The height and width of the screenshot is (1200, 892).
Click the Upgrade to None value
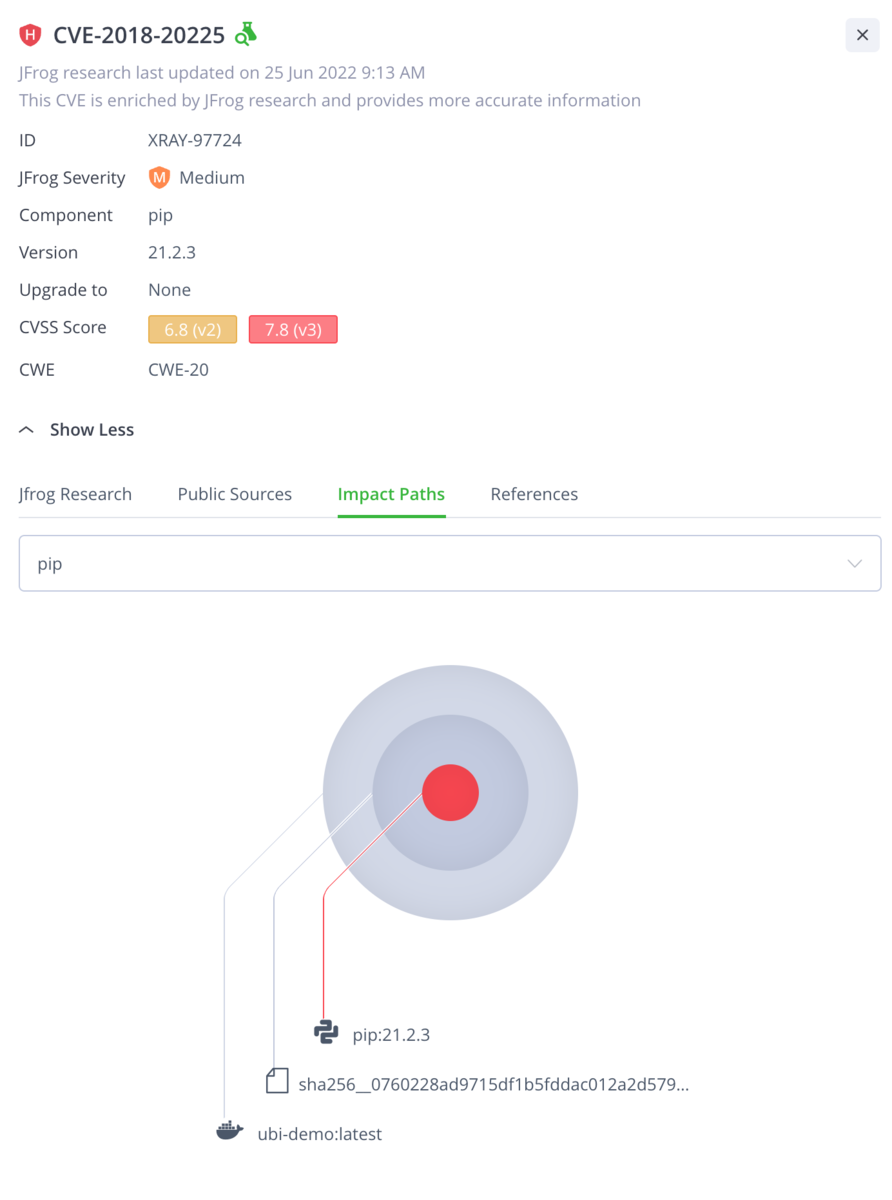click(x=169, y=290)
